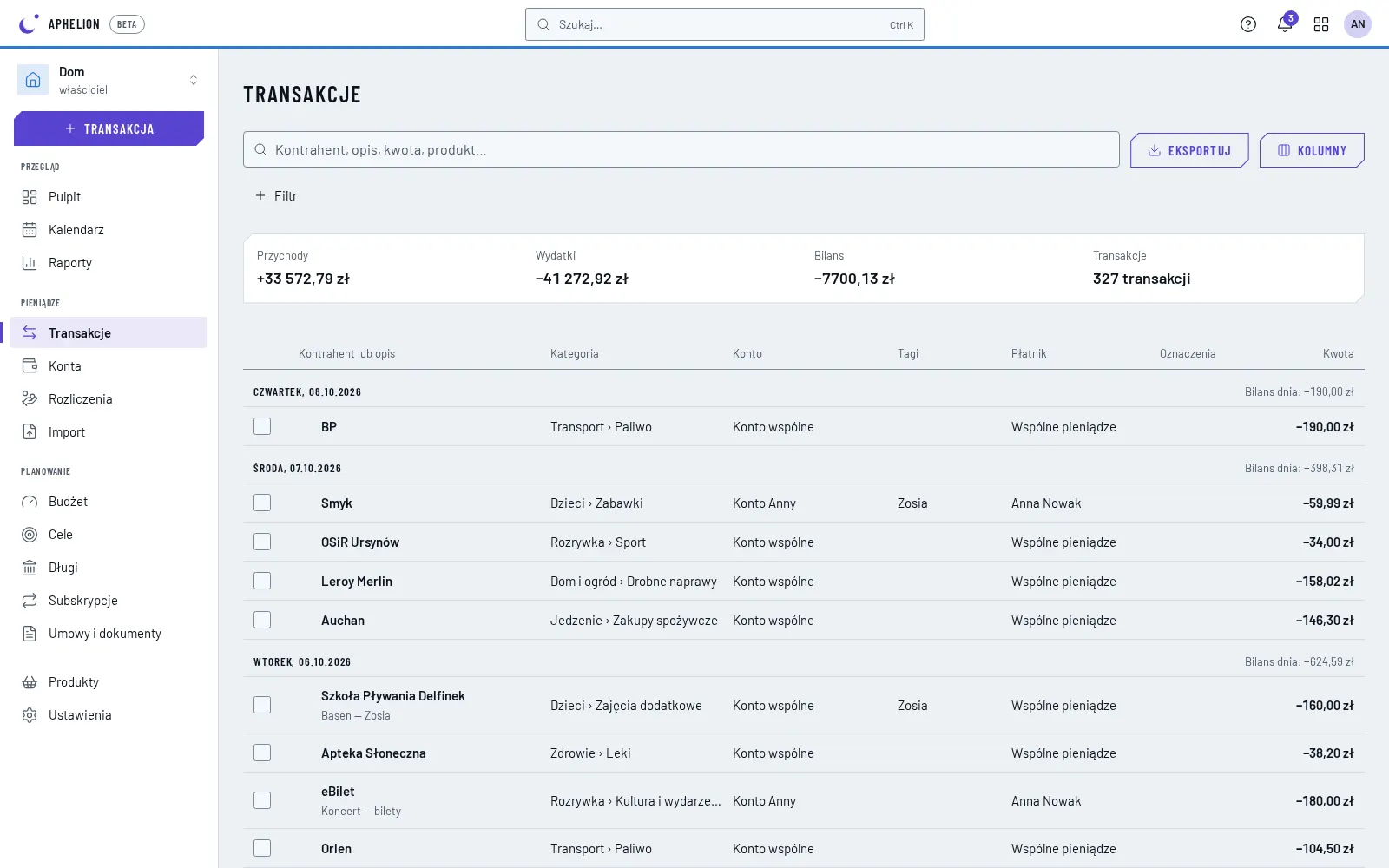Screen dimensions: 1389x868
Task: Expand the Dom workspace switcher
Action: click(x=194, y=80)
